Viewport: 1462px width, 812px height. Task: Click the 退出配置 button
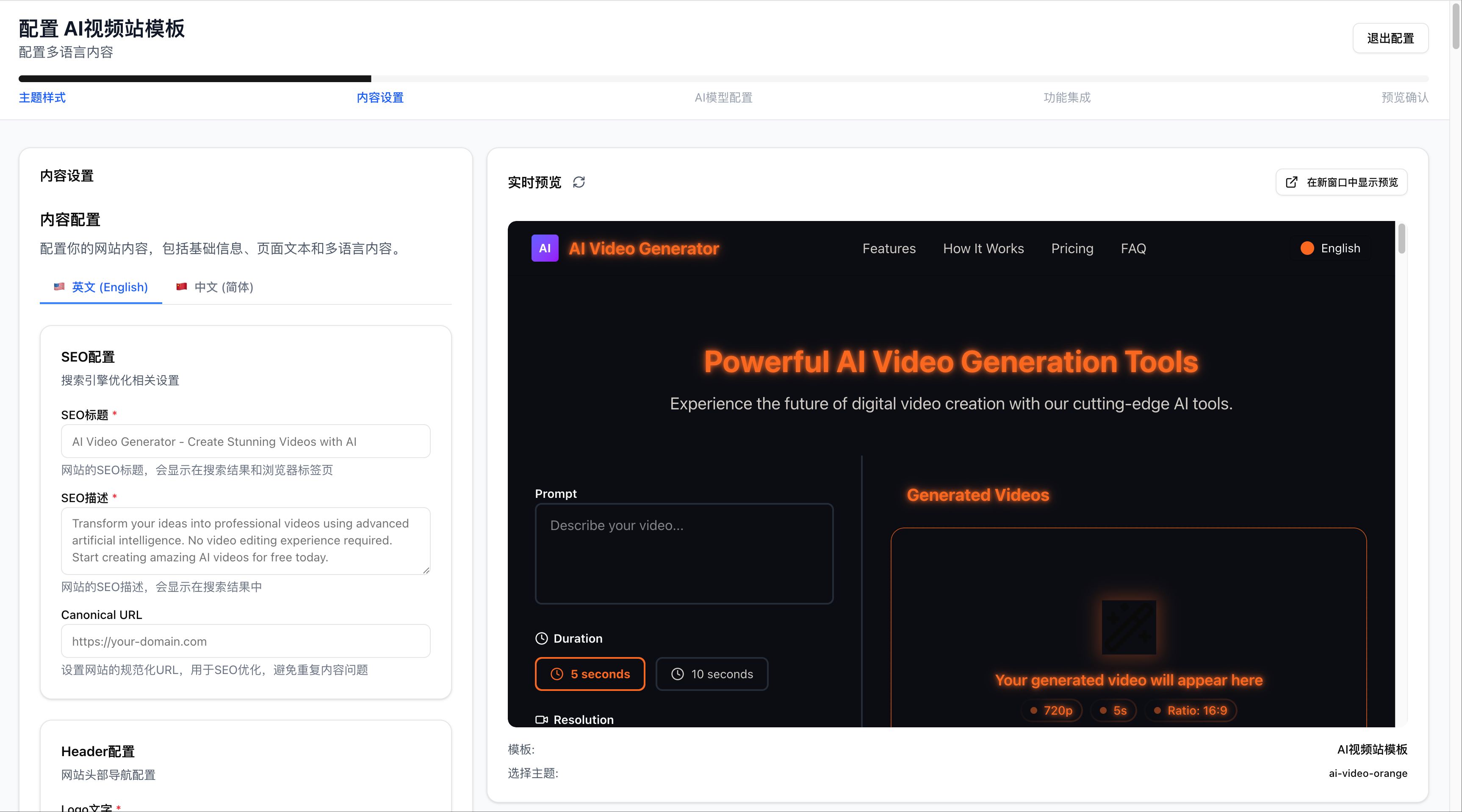point(1390,38)
